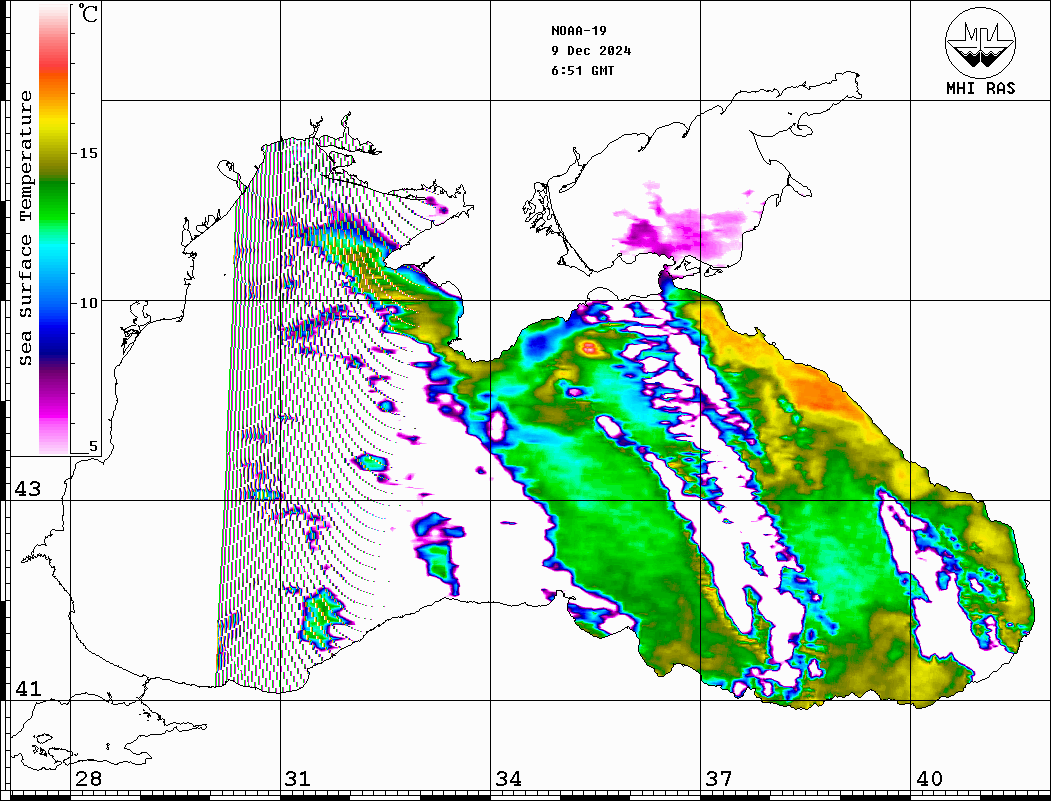Click the longitude label '28'

click(88, 779)
